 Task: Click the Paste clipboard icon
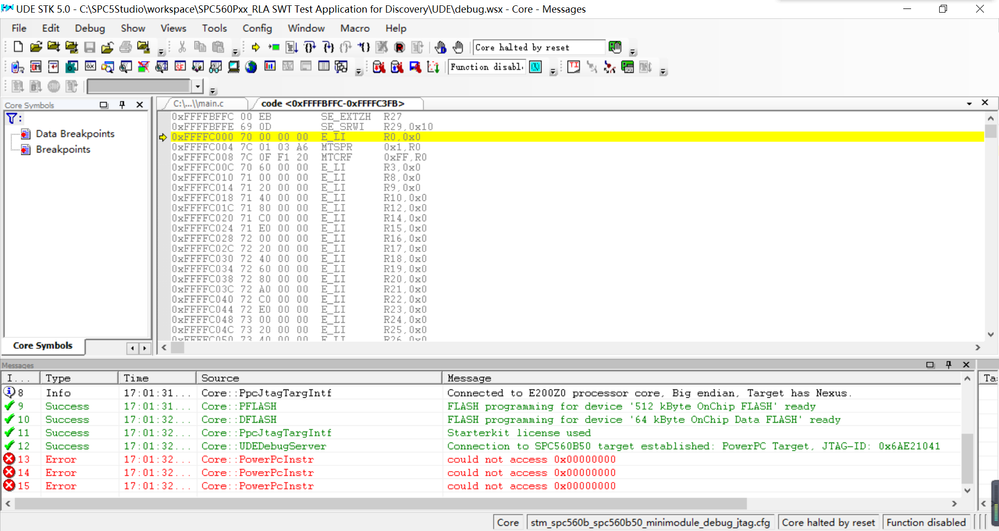pyautogui.click(x=218, y=47)
